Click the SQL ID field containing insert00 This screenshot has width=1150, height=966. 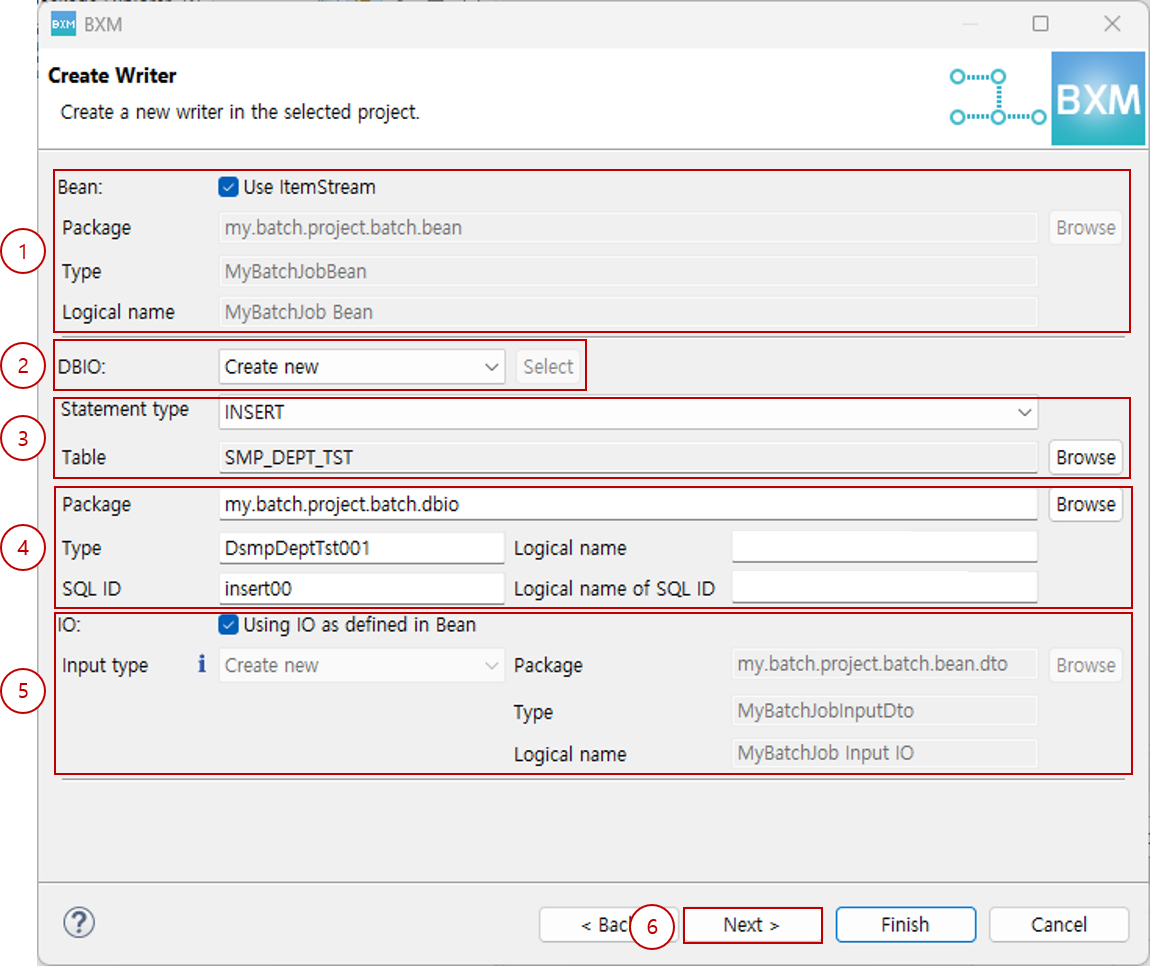tap(360, 588)
